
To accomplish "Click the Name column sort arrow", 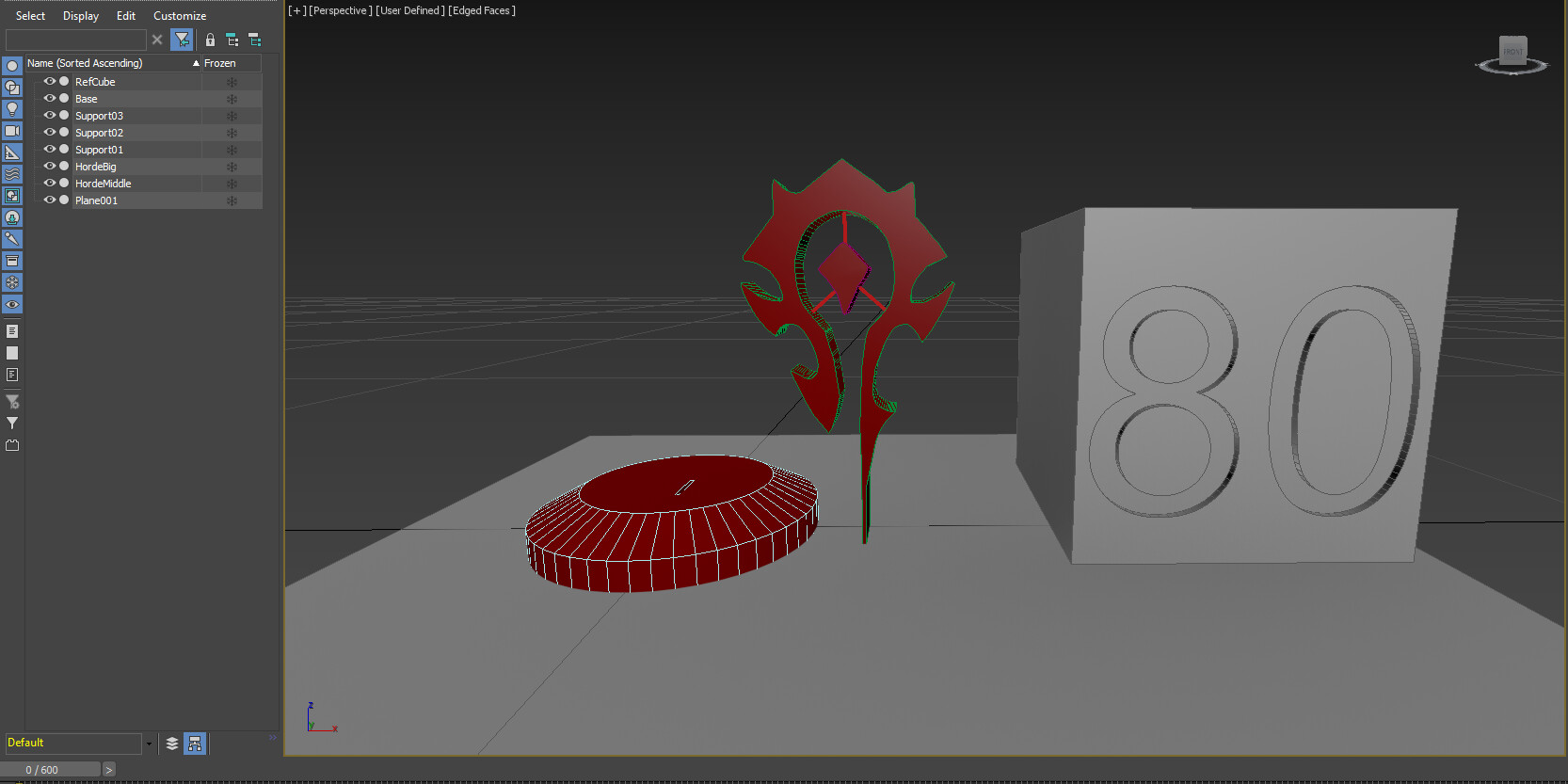I will [196, 63].
